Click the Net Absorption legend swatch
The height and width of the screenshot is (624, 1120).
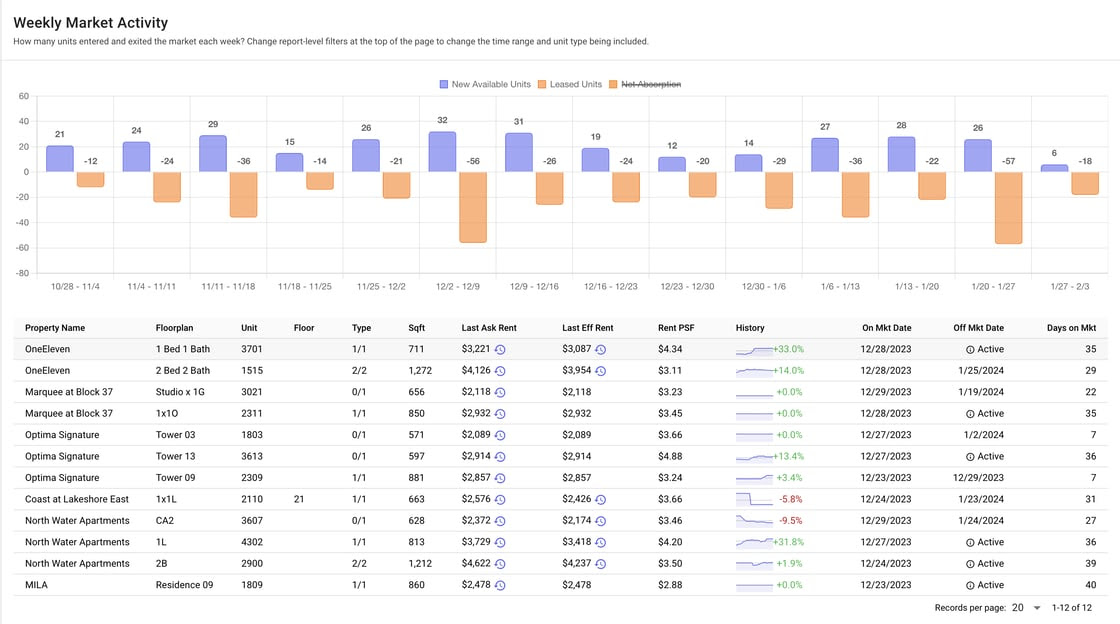click(613, 84)
